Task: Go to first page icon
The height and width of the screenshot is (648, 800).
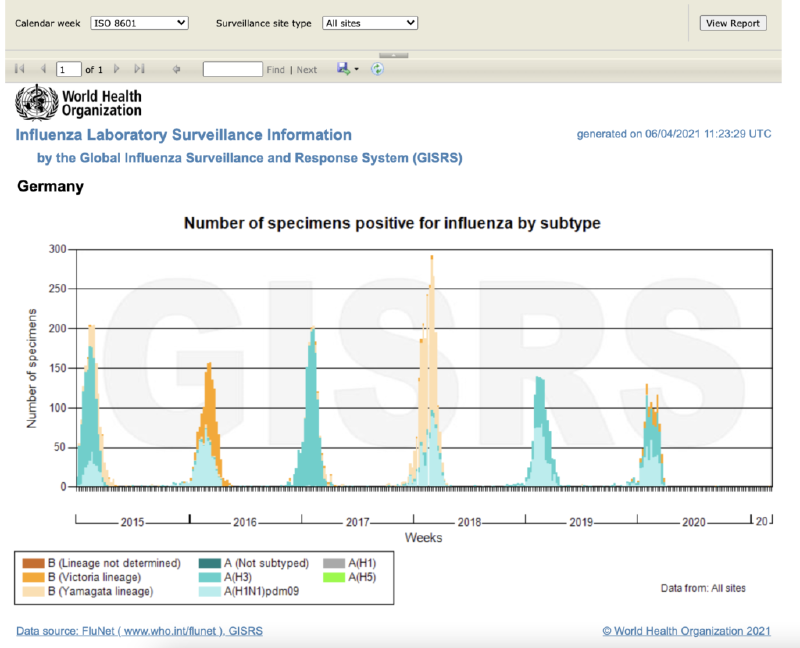Action: tap(20, 69)
